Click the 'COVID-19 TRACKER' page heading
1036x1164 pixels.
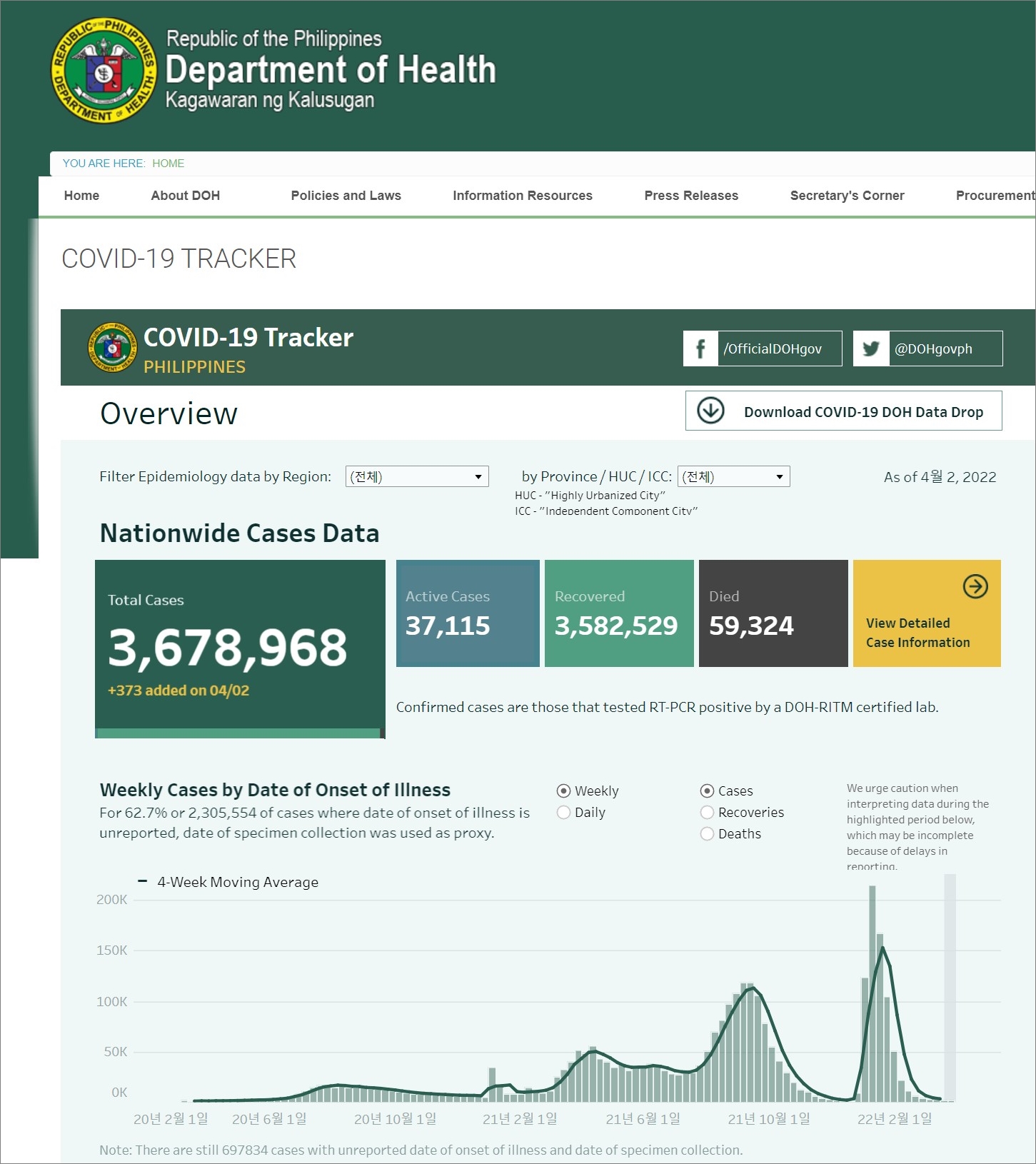(x=178, y=259)
